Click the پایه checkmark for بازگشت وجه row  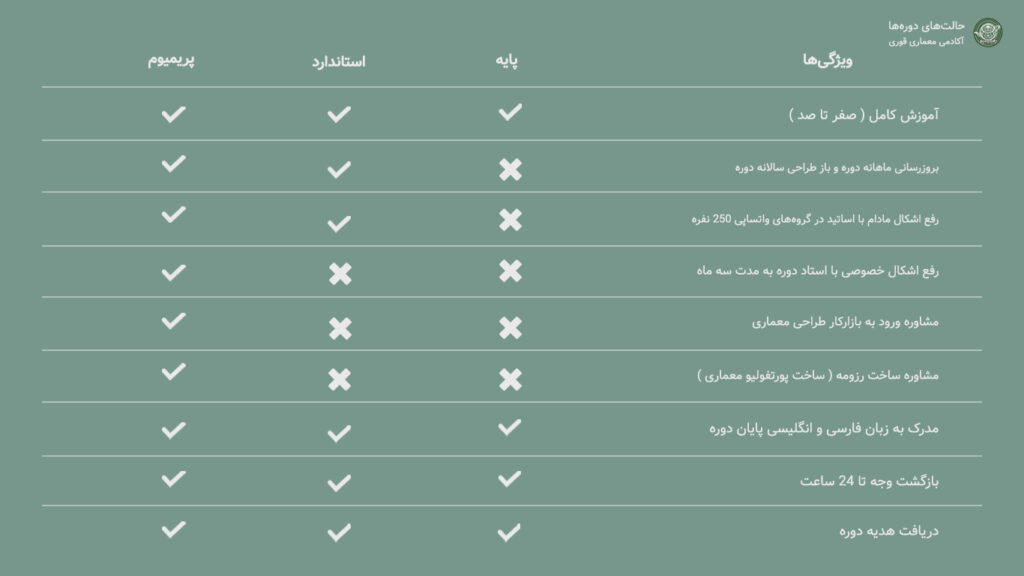[509, 479]
